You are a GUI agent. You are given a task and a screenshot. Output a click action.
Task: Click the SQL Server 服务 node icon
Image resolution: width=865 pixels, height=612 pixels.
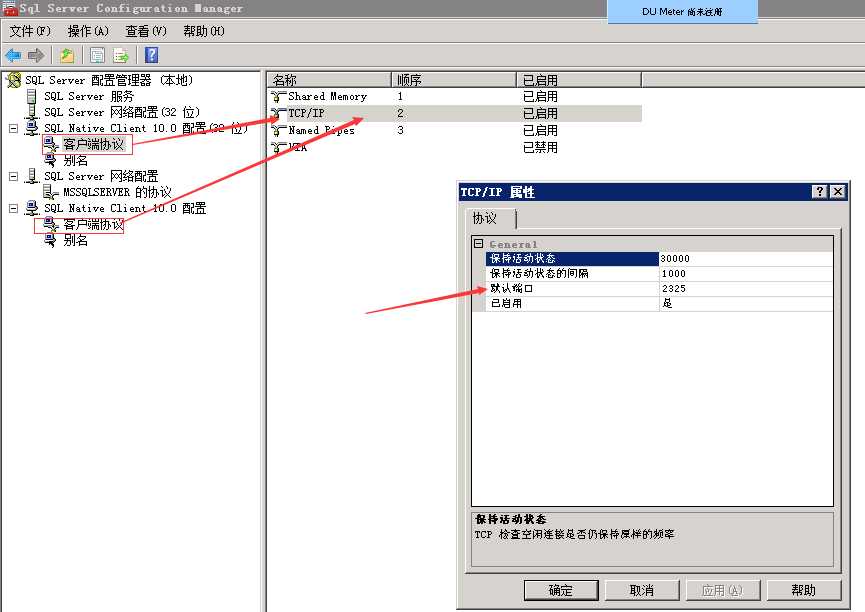[32, 97]
